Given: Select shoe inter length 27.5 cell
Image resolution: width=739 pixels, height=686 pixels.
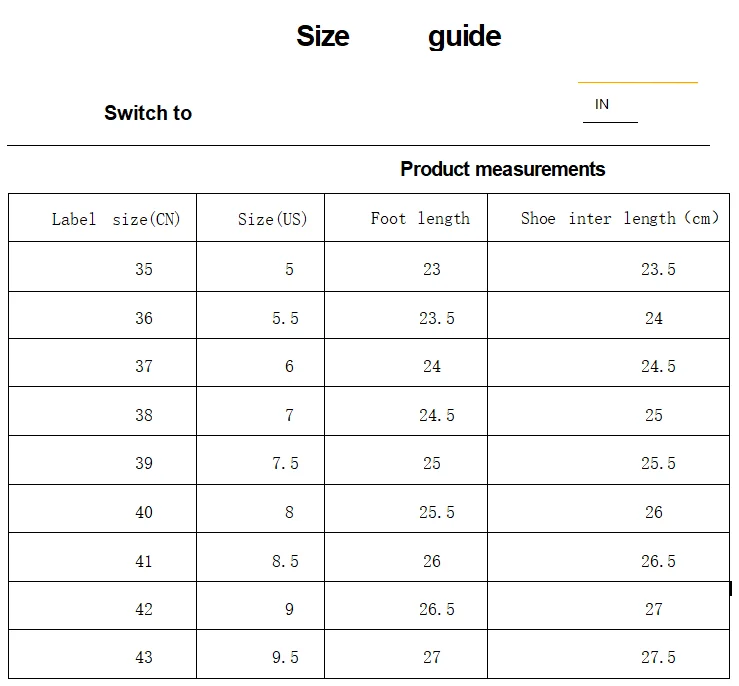Looking at the screenshot, I should click(608, 654).
